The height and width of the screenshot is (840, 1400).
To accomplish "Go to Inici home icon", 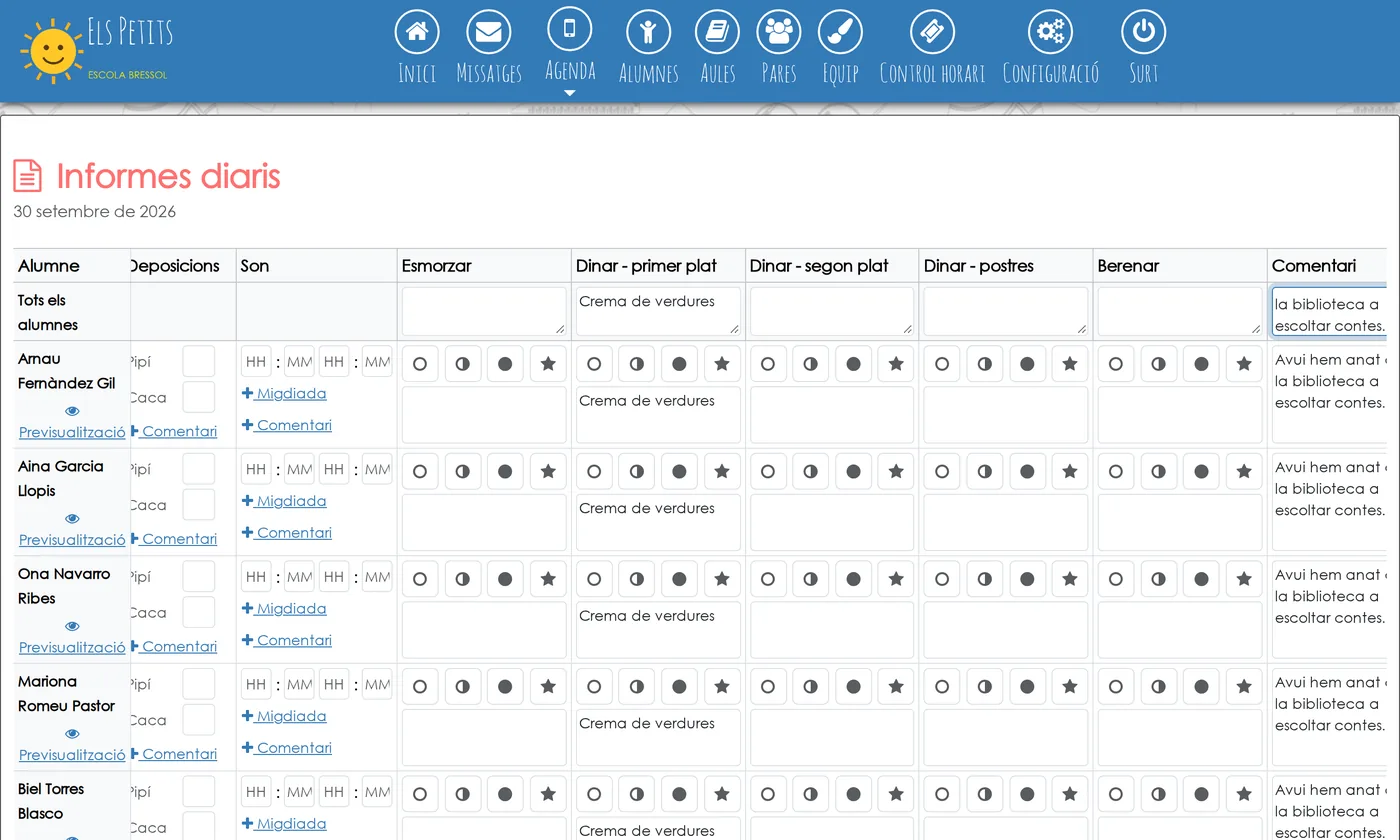I will pos(417,32).
